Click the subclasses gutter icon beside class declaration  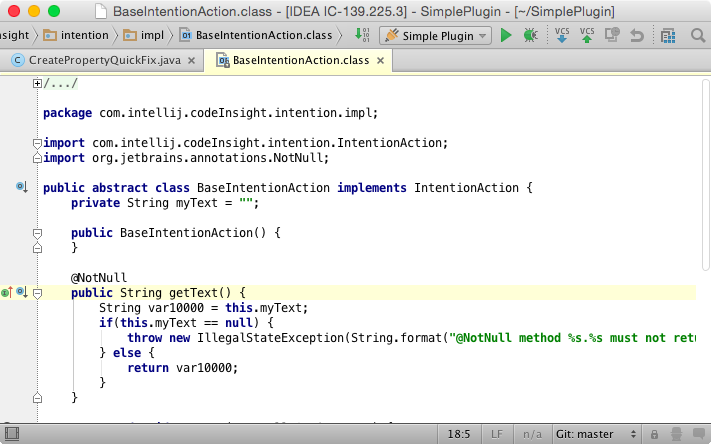[x=22, y=187]
